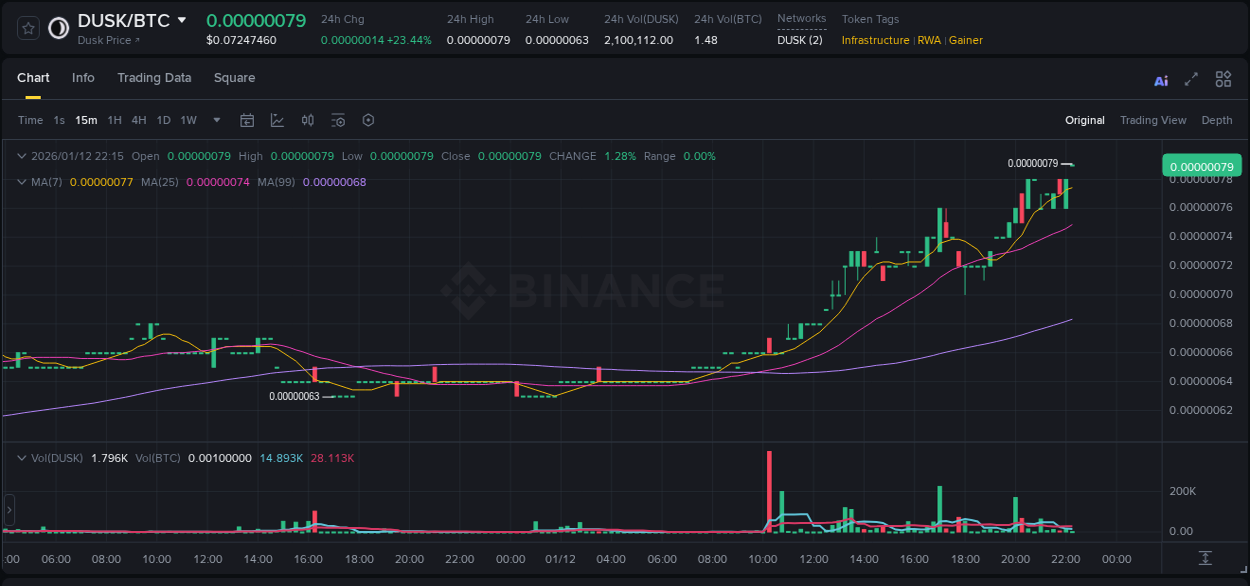Toggle the favorite star for DUSK/BTC
This screenshot has width=1250, height=586.
click(x=26, y=28)
